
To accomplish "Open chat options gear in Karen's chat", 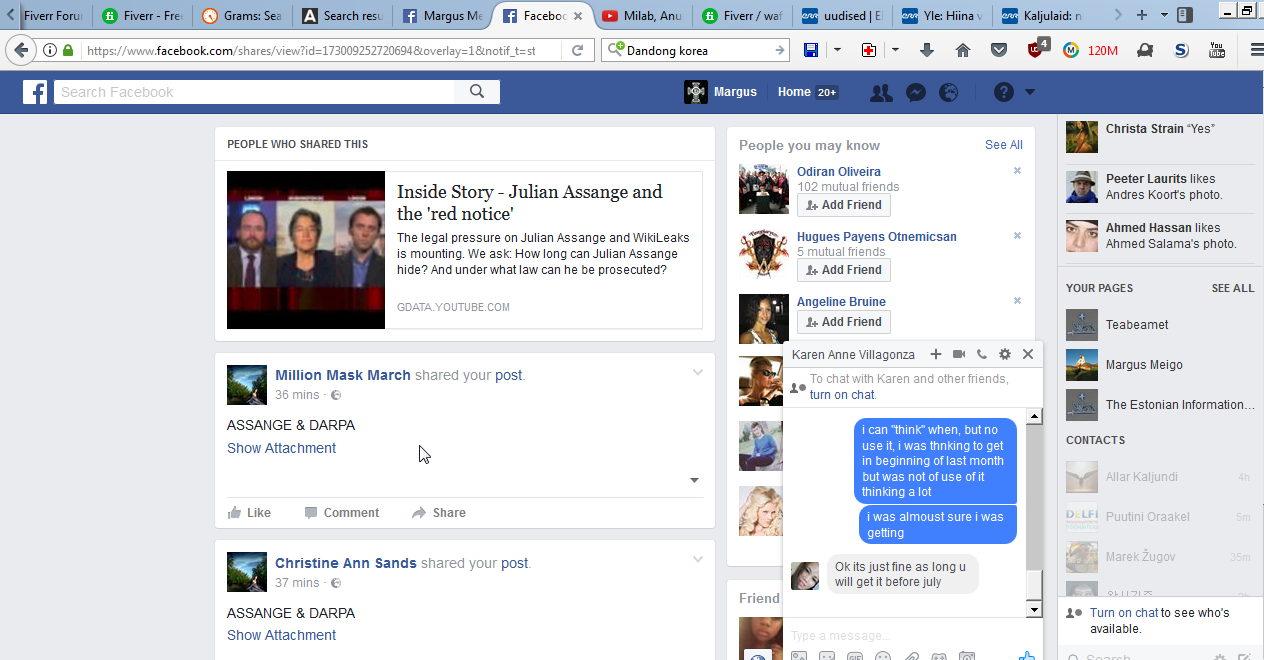I will point(1005,354).
